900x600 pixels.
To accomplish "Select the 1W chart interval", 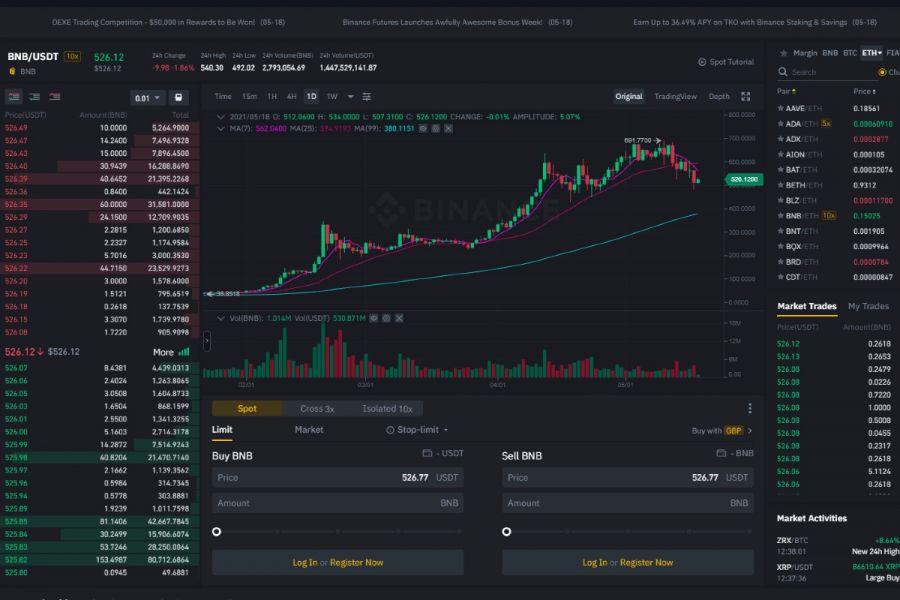I will (332, 96).
